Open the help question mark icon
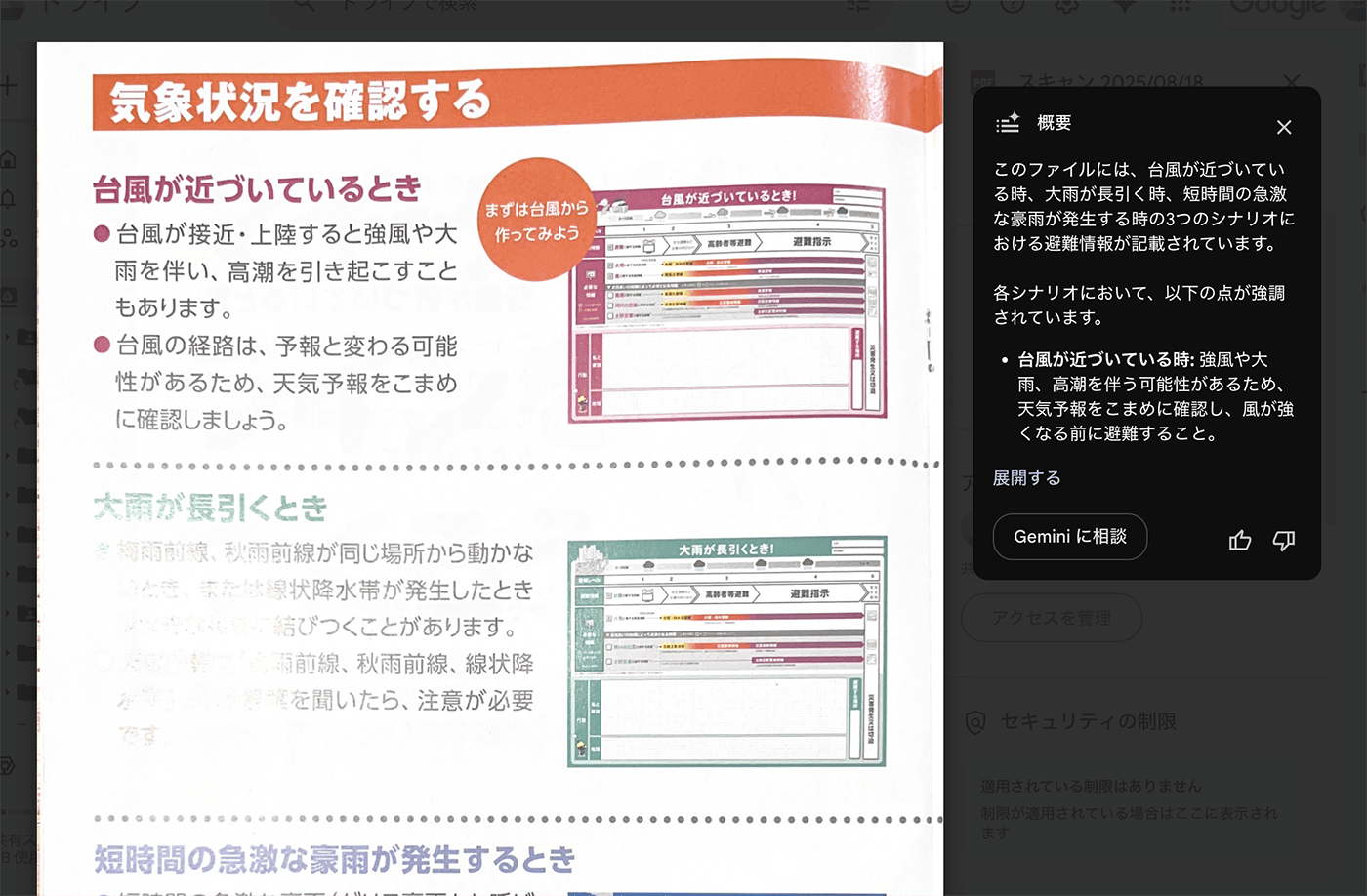1367x896 pixels. click(x=1014, y=5)
